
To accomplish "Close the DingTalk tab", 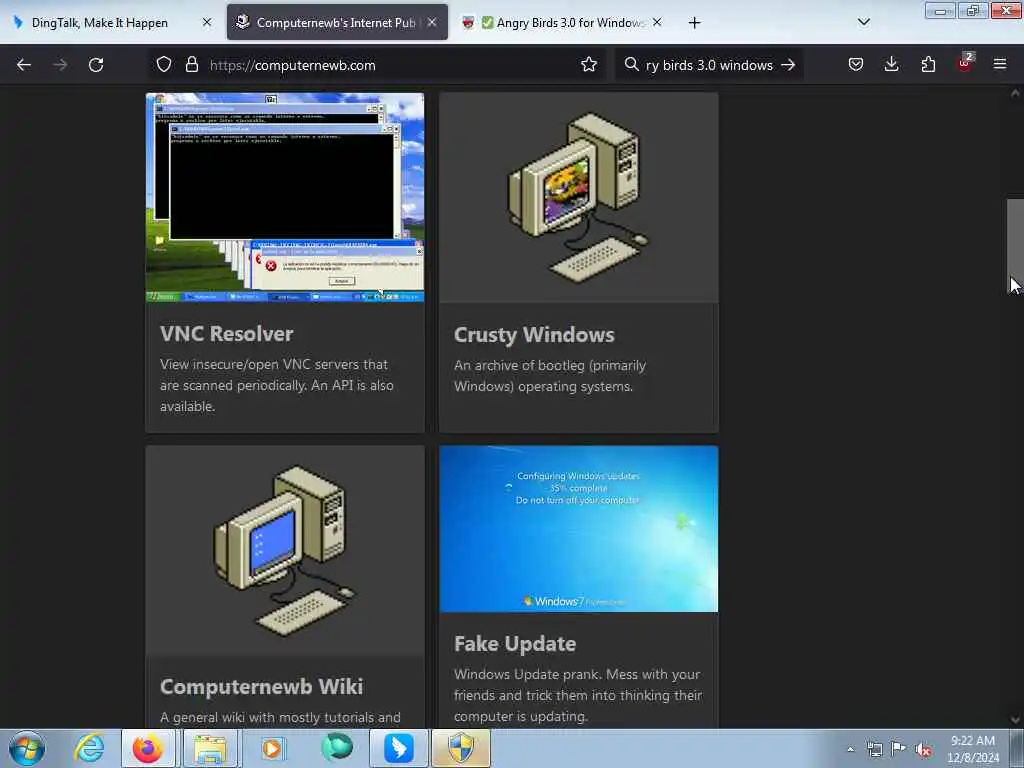I will pyautogui.click(x=207, y=22).
